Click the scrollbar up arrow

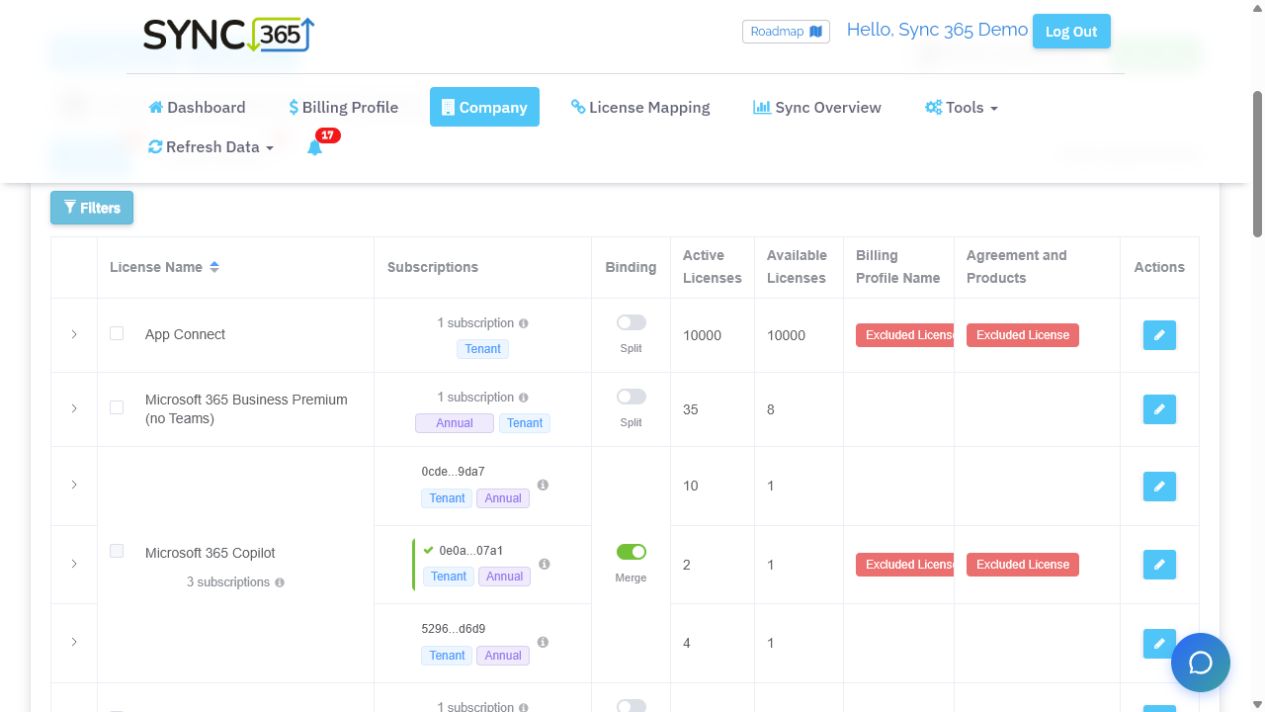pyautogui.click(x=1257, y=8)
